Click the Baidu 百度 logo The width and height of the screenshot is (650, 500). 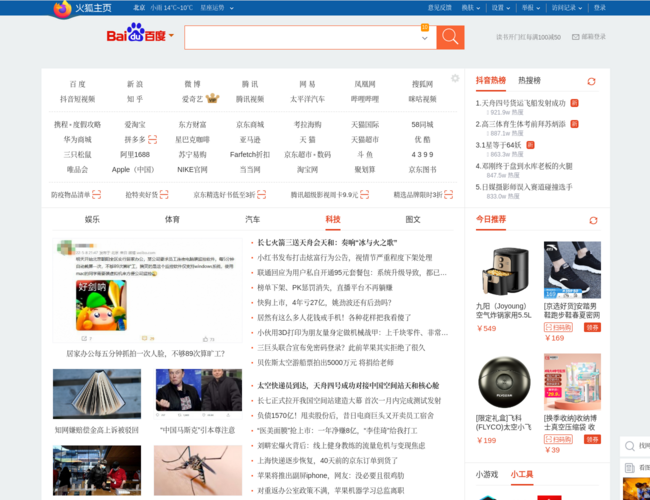136,33
